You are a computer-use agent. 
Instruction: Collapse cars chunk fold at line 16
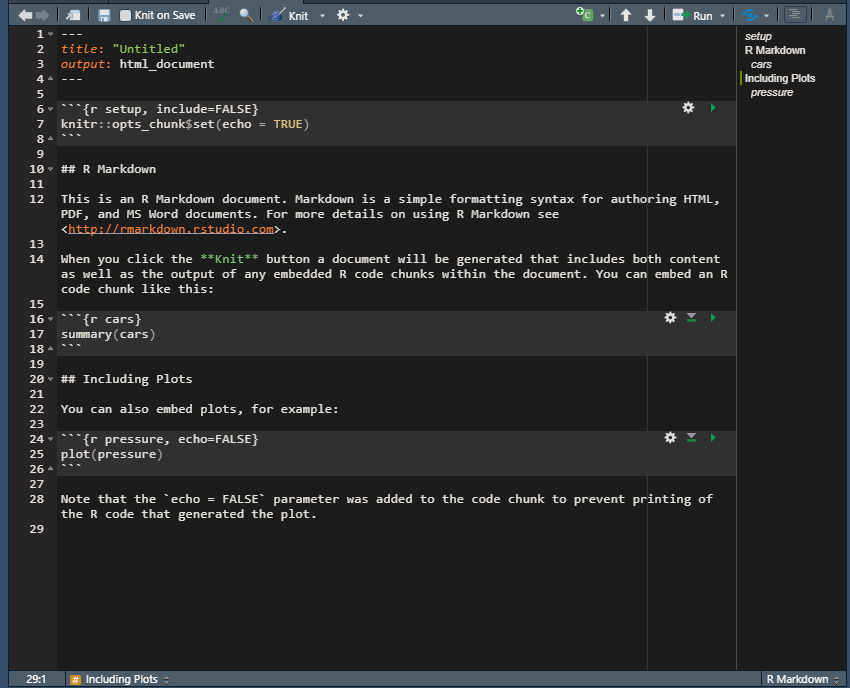pos(50,319)
